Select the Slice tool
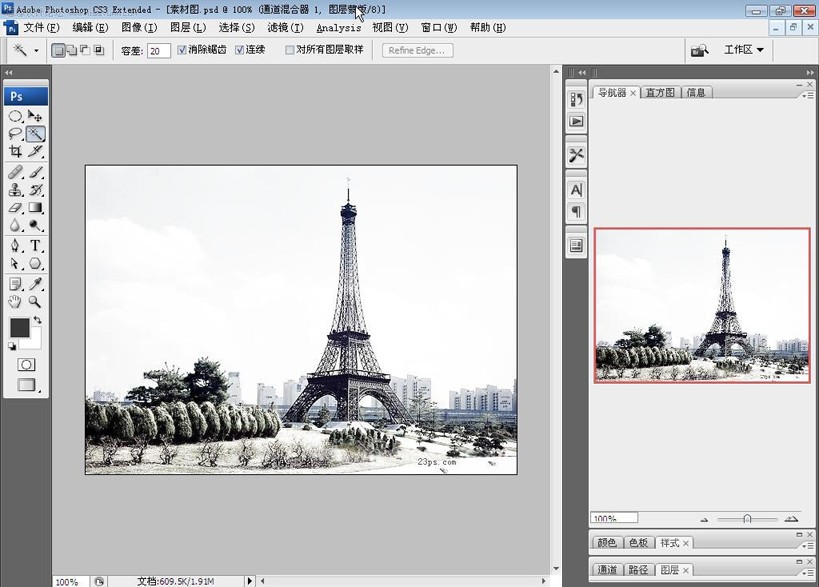The image size is (819, 587). (35, 151)
